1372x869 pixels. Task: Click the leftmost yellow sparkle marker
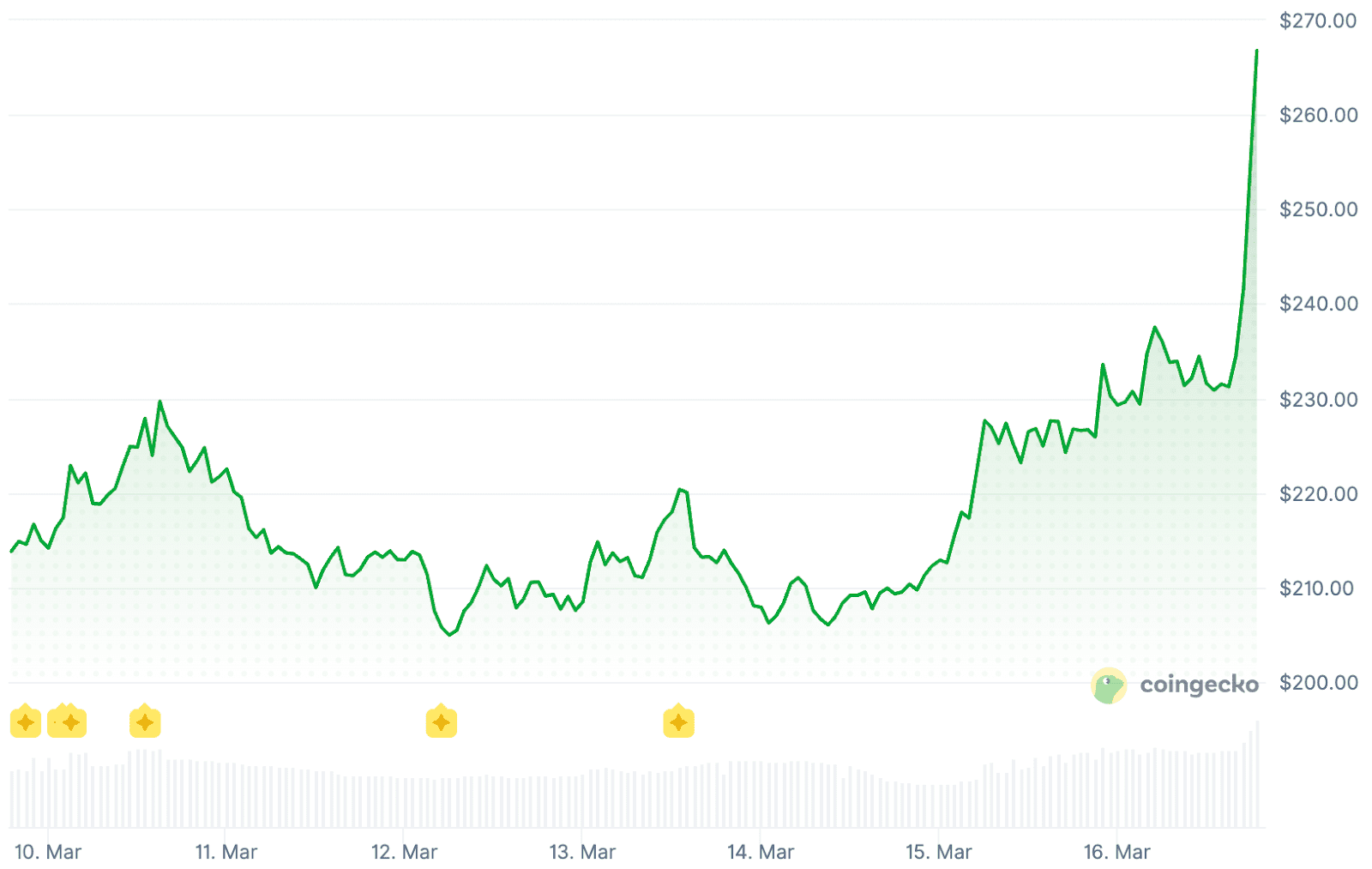[26, 722]
